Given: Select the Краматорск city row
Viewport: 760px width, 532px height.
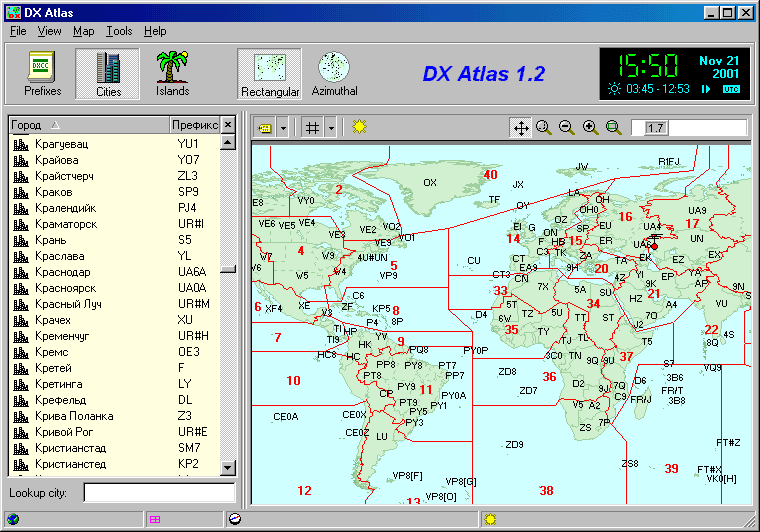Looking at the screenshot, I should click(114, 224).
